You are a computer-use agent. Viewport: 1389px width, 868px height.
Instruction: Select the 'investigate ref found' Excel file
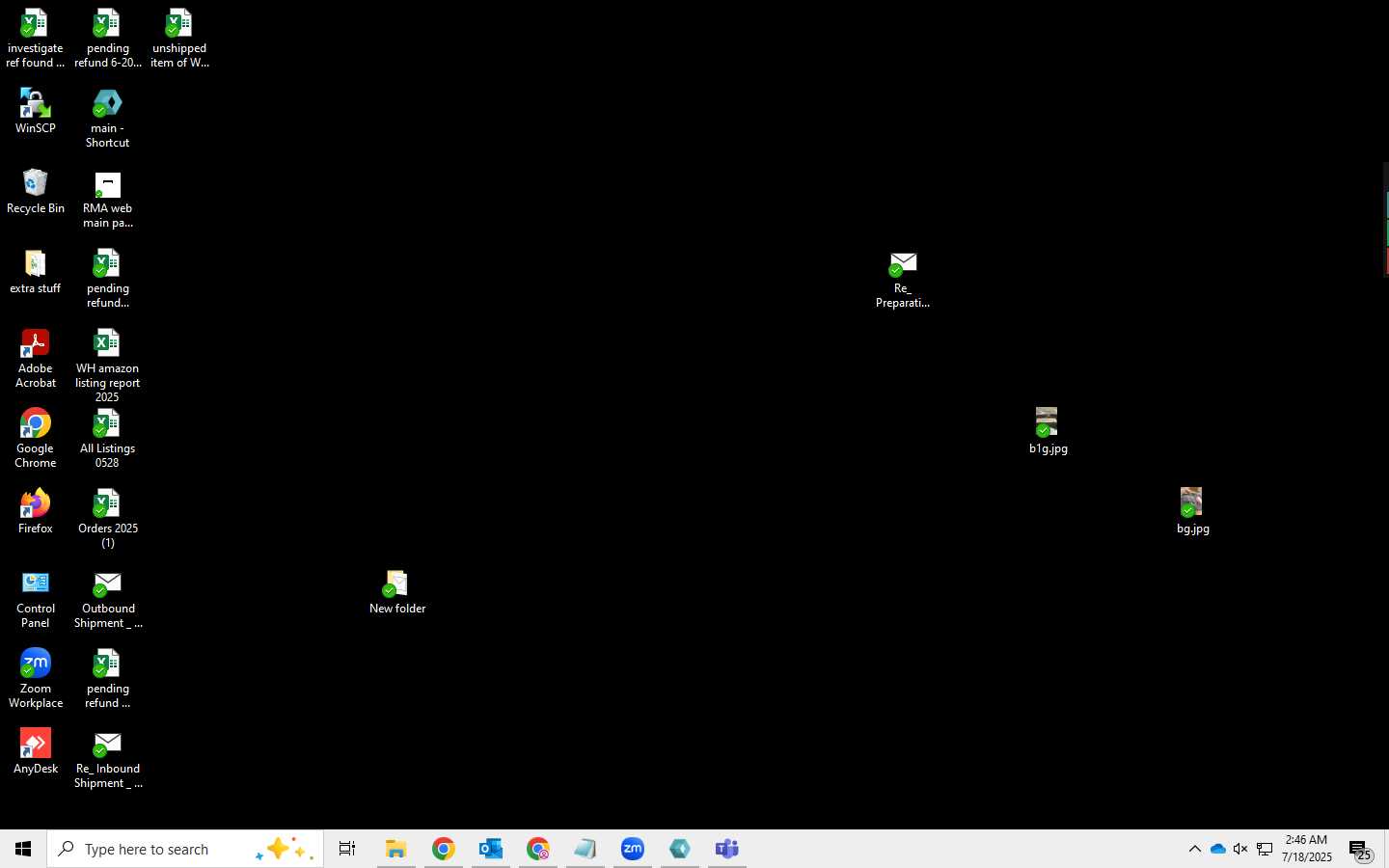[36, 39]
